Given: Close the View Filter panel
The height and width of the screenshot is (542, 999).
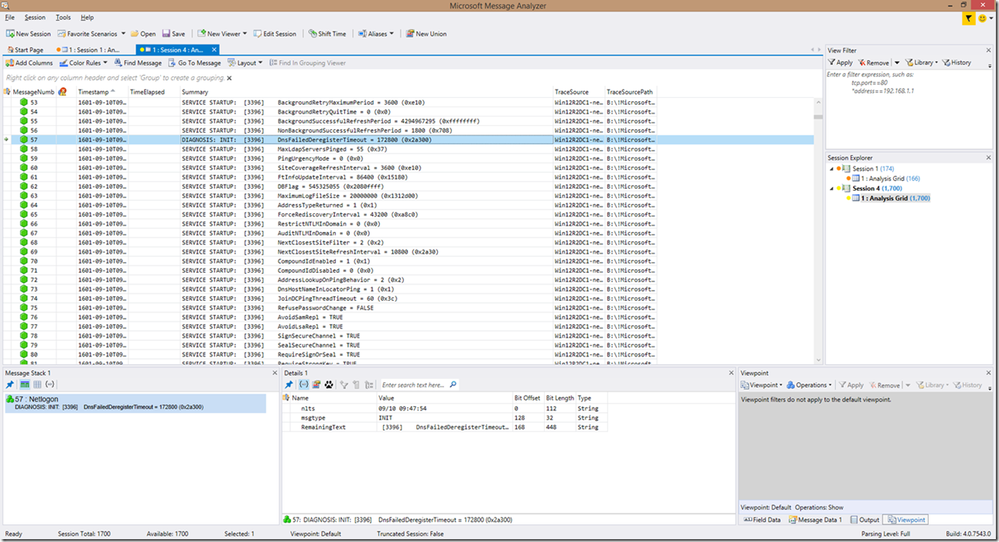Looking at the screenshot, I should 989,50.
